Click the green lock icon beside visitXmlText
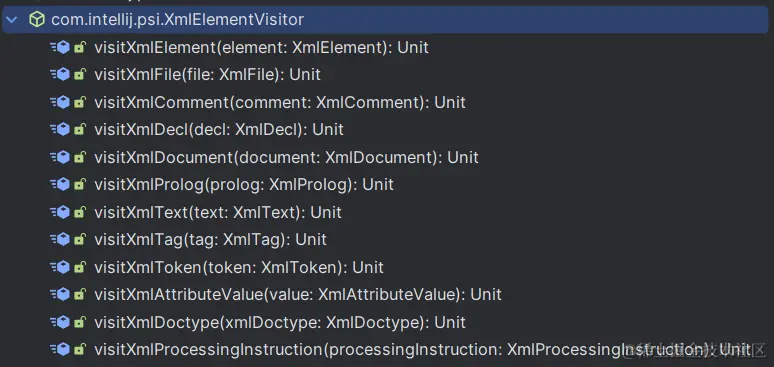The height and width of the screenshot is (367, 774). click(x=79, y=212)
